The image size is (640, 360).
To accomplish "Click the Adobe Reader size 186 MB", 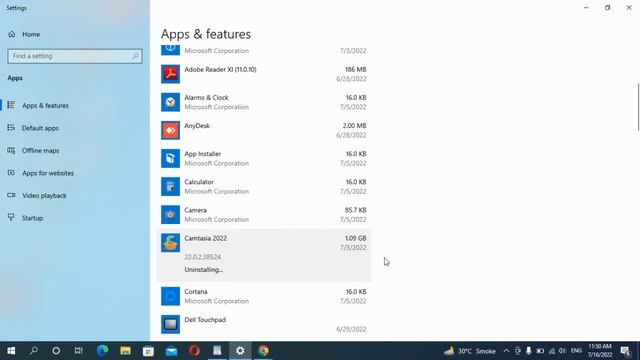I will (356, 70).
